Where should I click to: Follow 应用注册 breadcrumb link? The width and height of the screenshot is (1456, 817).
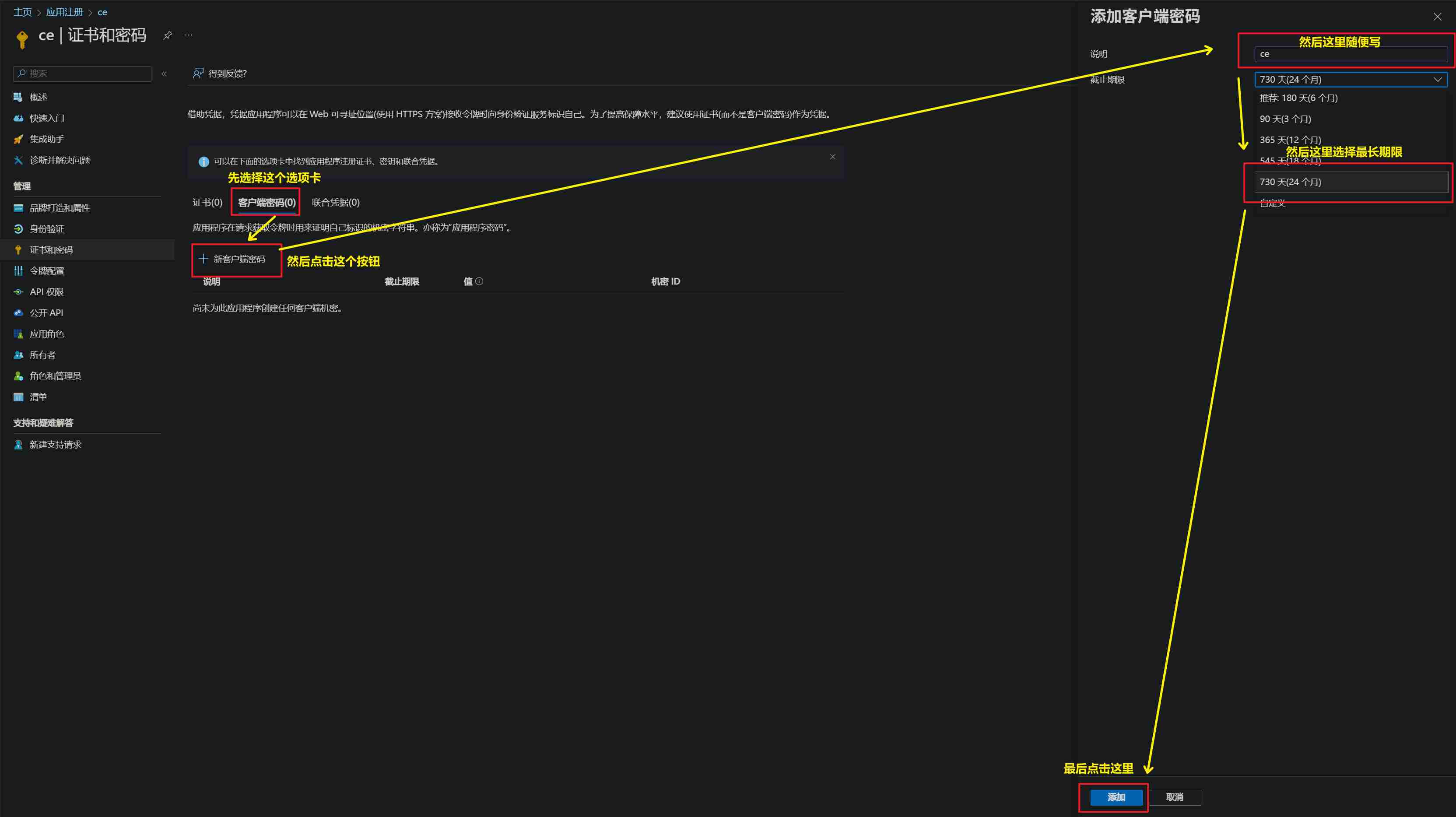(64, 12)
